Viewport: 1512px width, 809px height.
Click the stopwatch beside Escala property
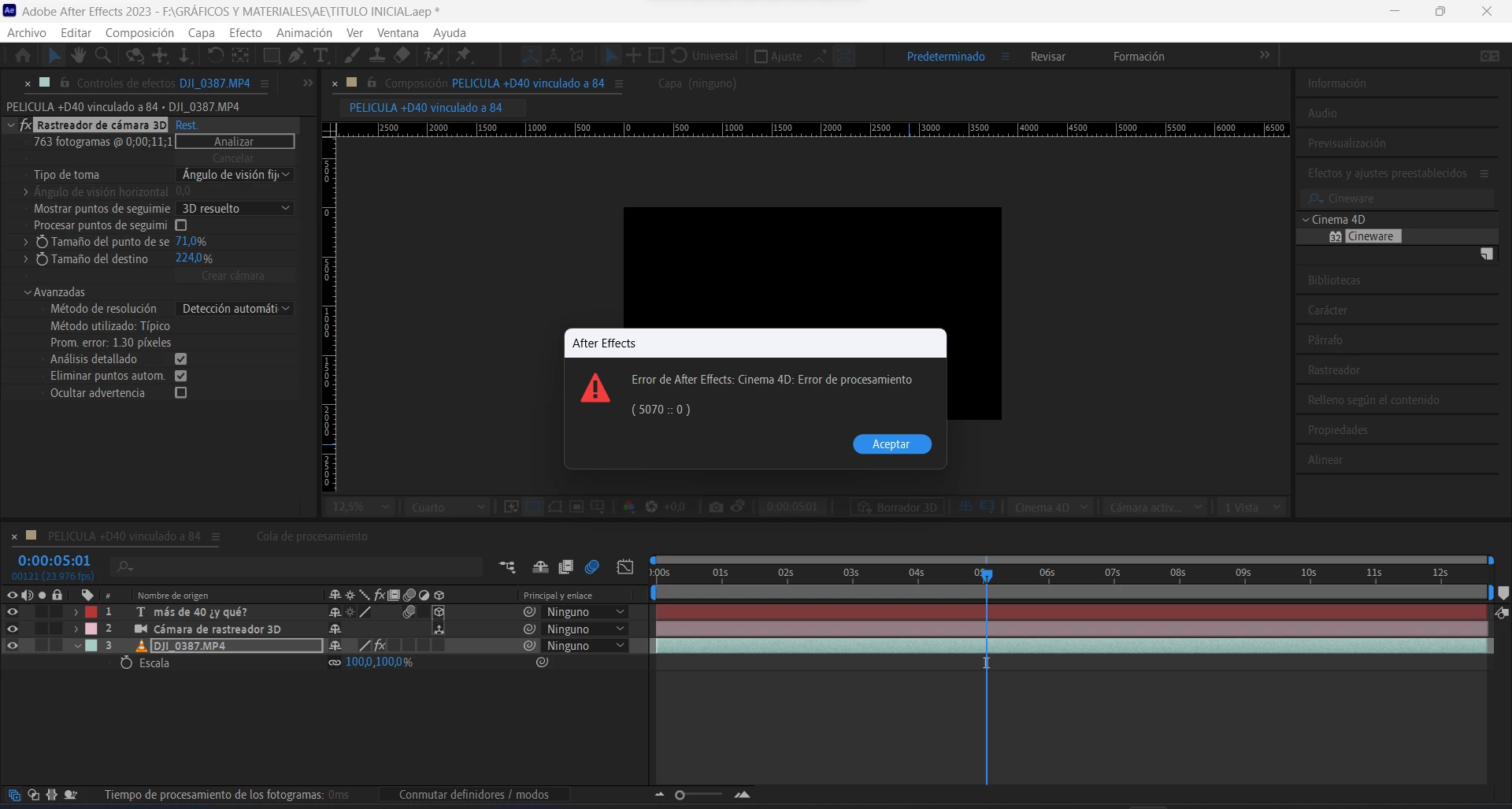(126, 663)
